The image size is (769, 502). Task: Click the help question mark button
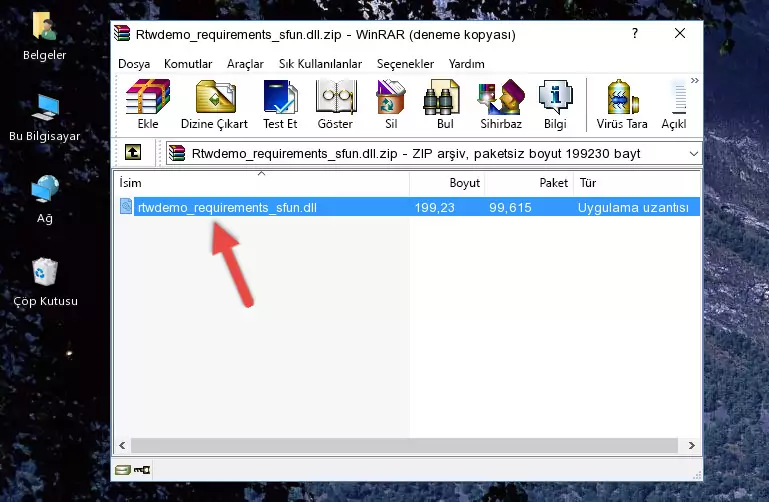point(635,33)
